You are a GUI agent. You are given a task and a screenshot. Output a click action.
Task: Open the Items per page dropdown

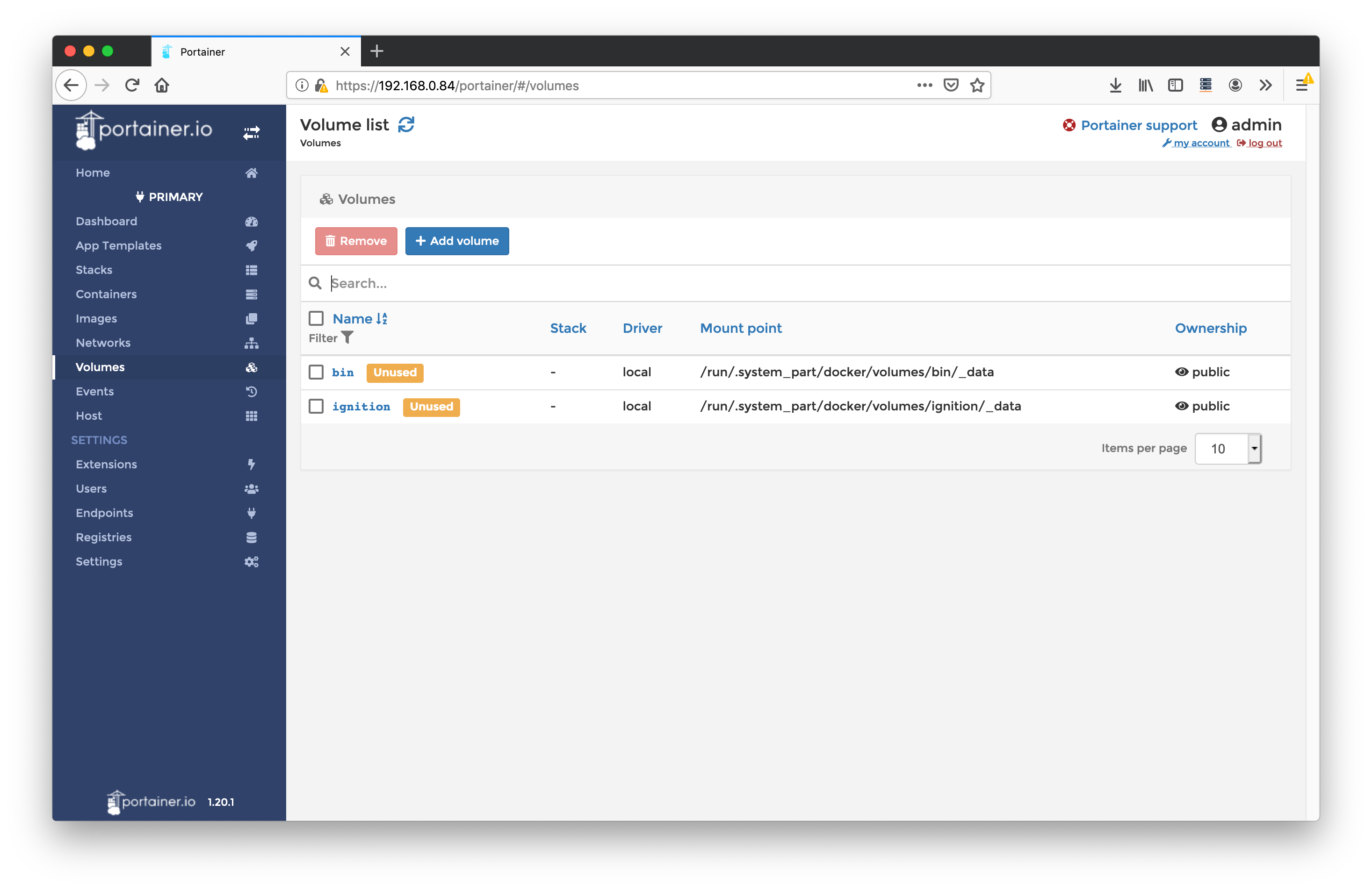click(1228, 448)
